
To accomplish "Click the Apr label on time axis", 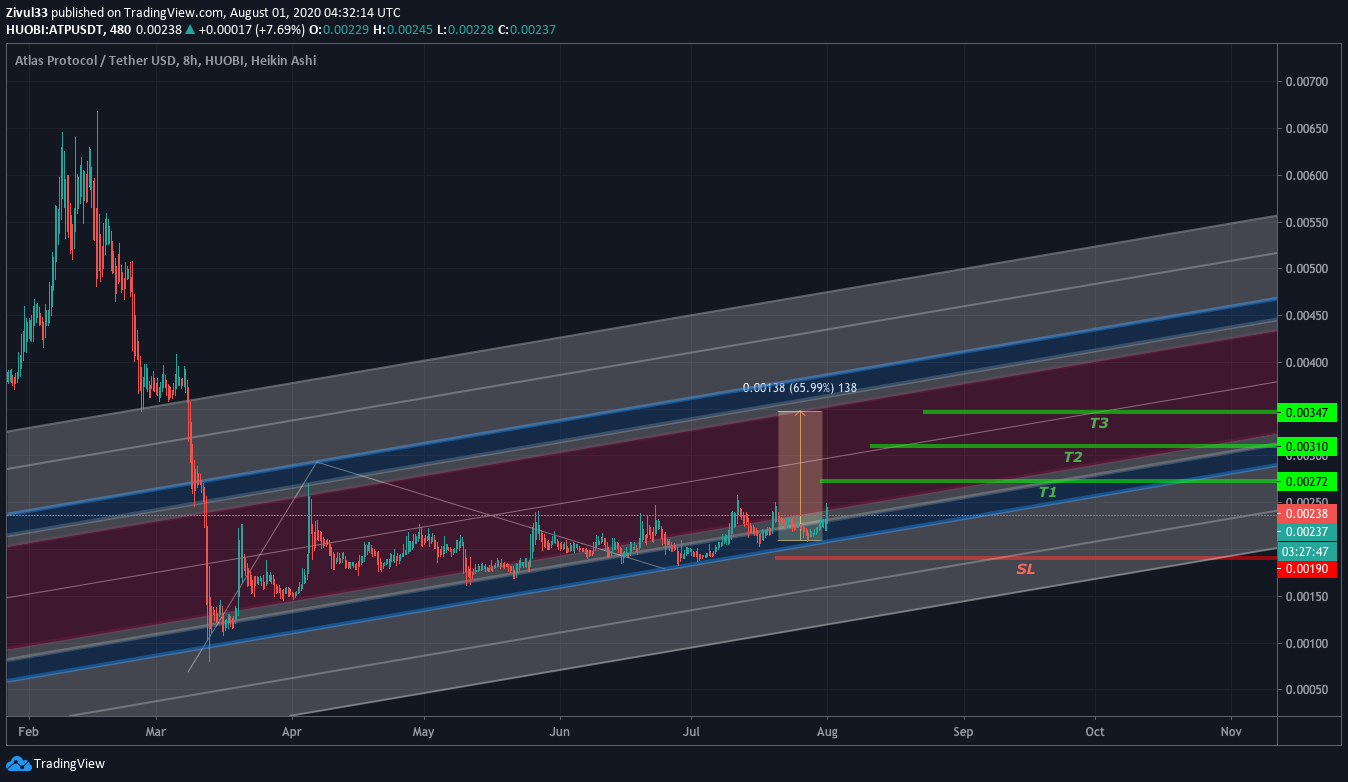I will pyautogui.click(x=291, y=732).
